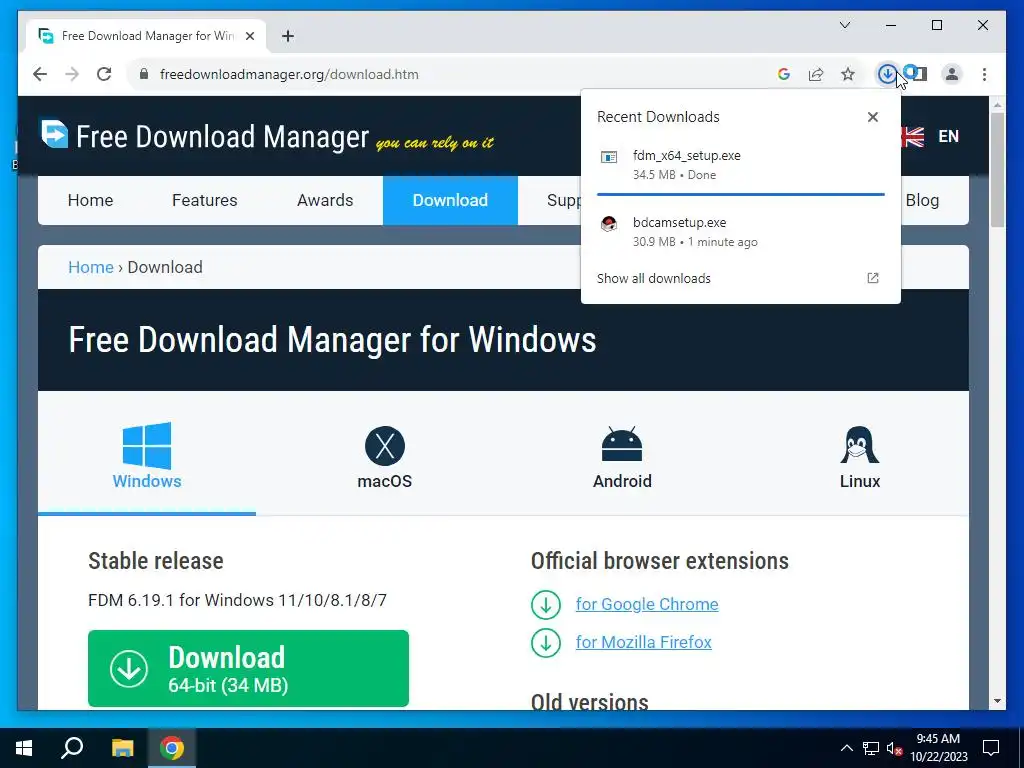Open a new tab with the plus button
This screenshot has width=1024, height=768.
(x=288, y=36)
